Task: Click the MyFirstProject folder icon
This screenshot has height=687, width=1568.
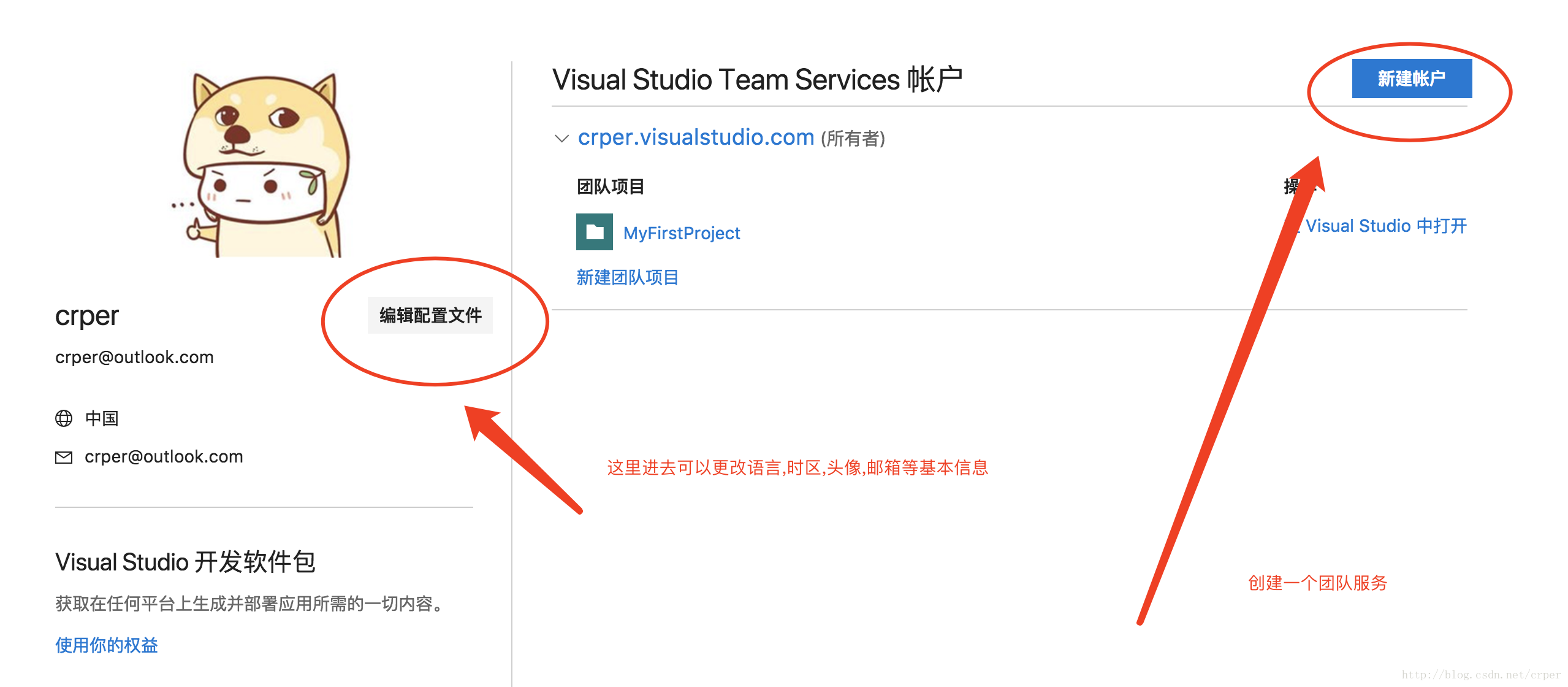Action: click(x=594, y=232)
